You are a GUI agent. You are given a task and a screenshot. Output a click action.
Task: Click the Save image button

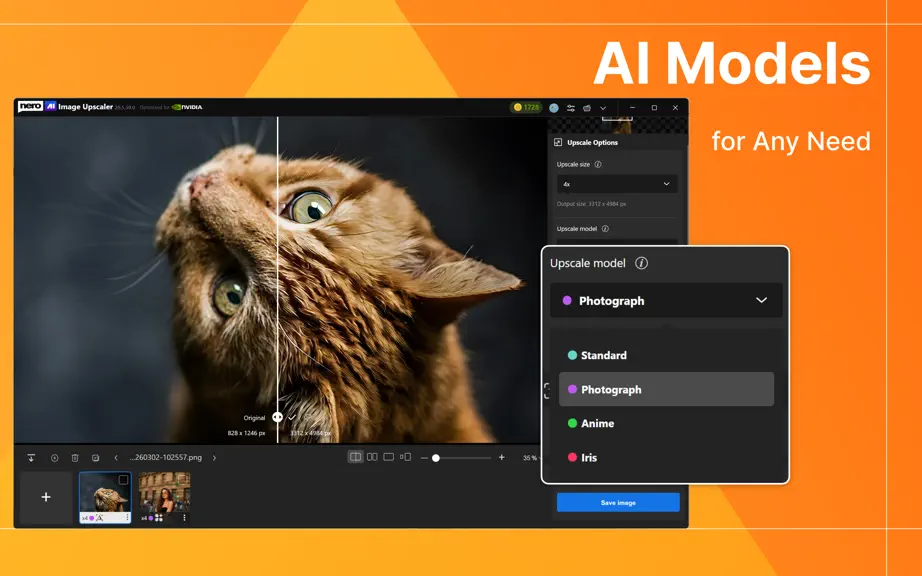click(x=618, y=503)
